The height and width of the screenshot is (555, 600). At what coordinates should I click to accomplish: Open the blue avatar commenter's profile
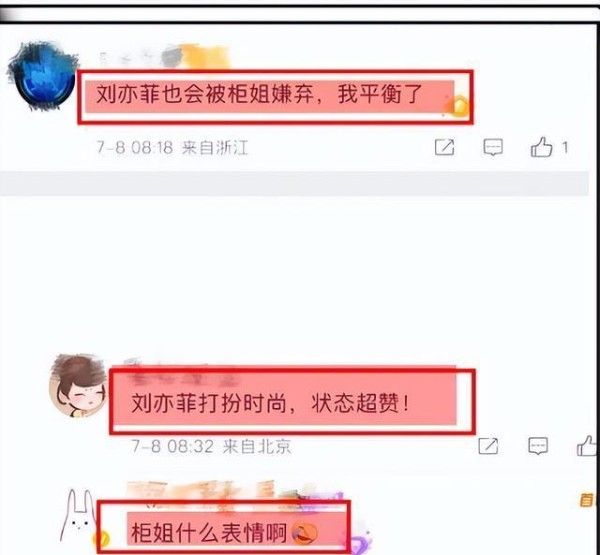click(42, 77)
